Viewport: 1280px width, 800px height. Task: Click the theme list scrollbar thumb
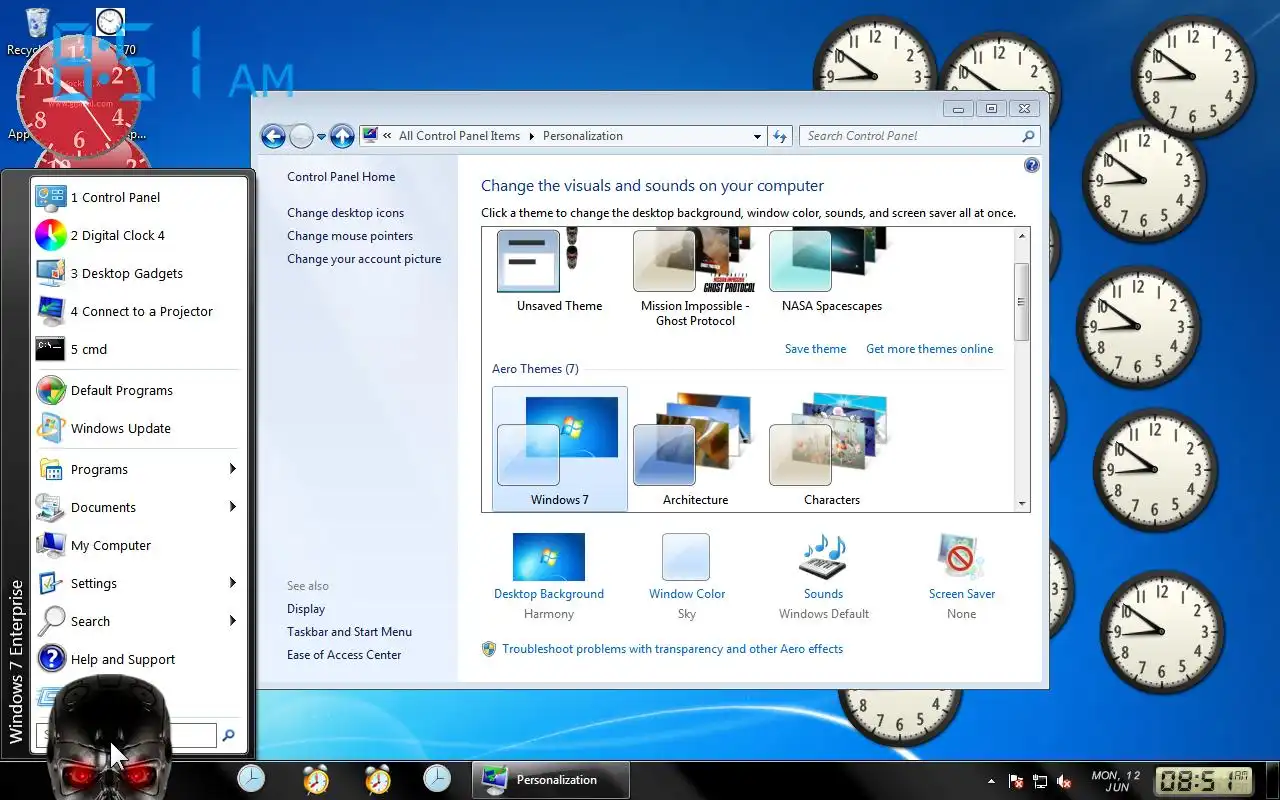coord(1022,301)
